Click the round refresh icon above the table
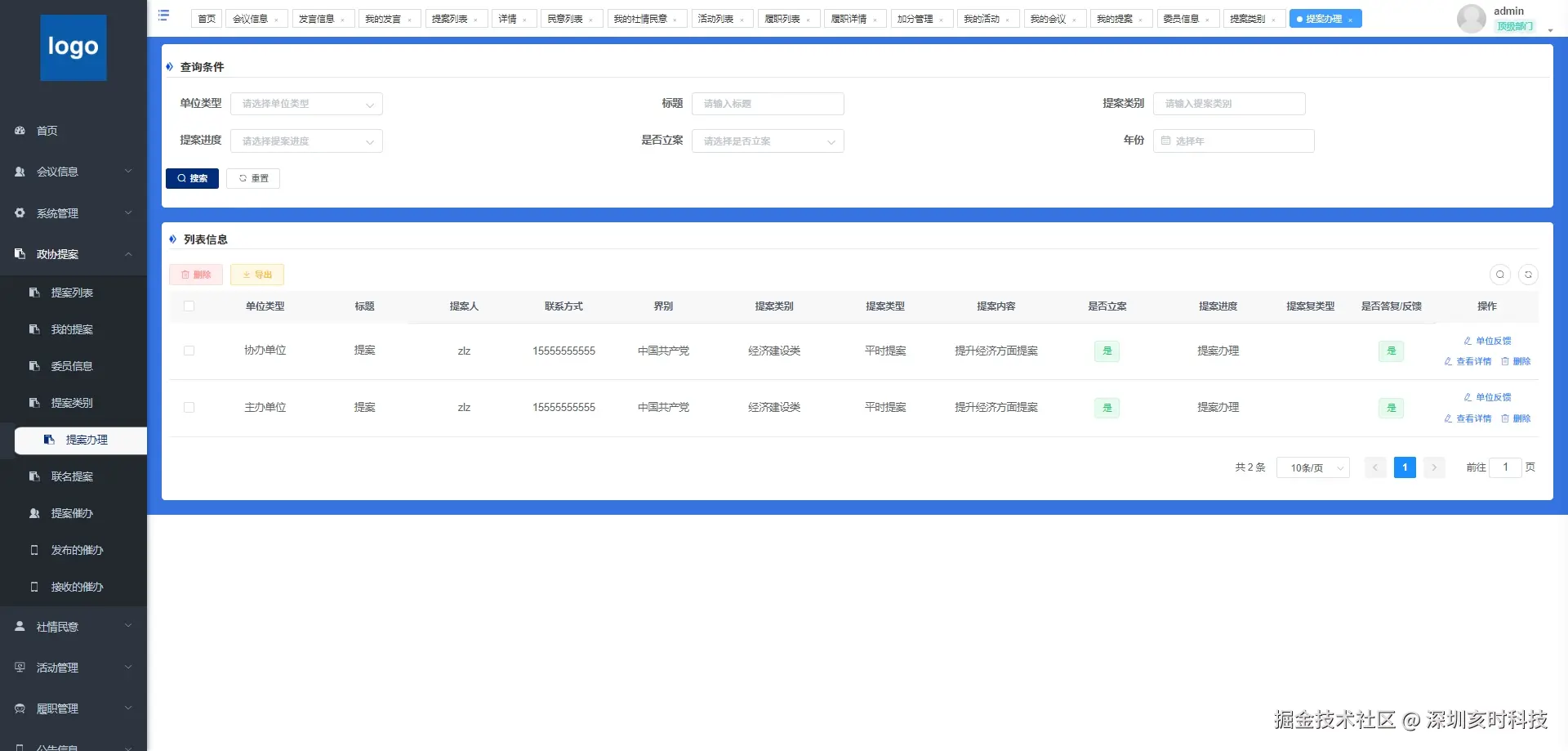1568x751 pixels. (1528, 275)
